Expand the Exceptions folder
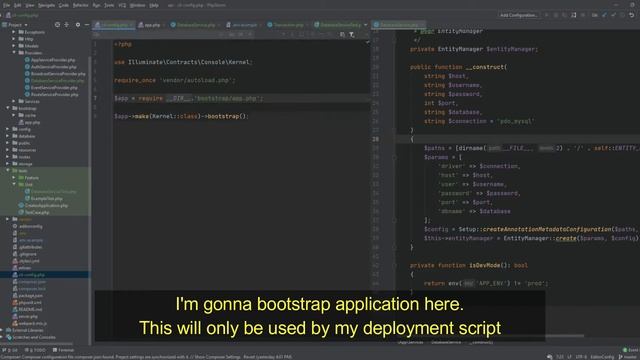The height and width of the screenshot is (360, 640). click(14, 32)
